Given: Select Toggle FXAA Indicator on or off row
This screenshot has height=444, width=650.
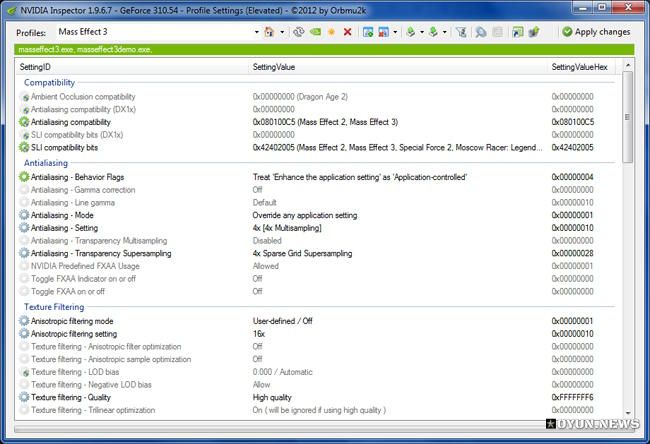Looking at the screenshot, I should pyautogui.click(x=319, y=279).
